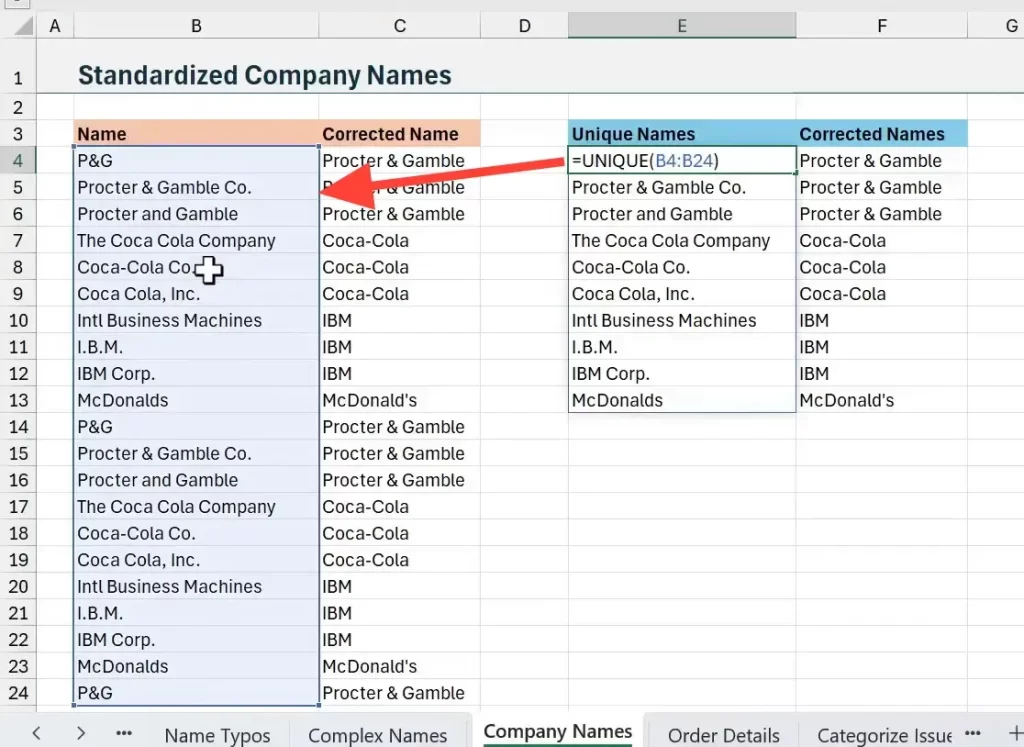1024x747 pixels.
Task: Select row 13 header
Action: (x=19, y=400)
